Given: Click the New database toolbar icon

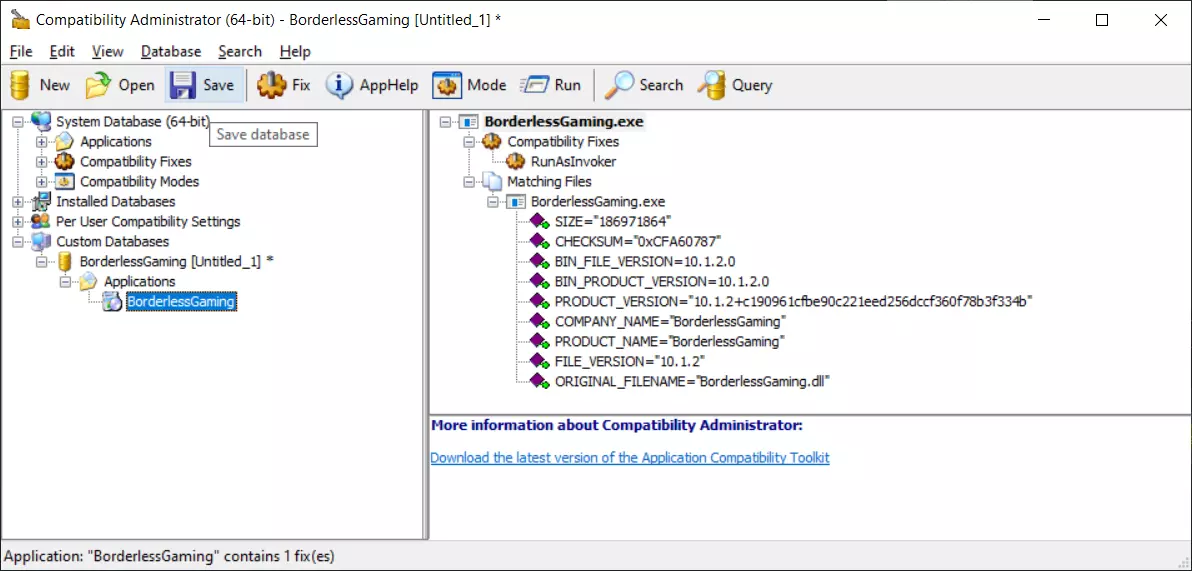Looking at the screenshot, I should tap(20, 85).
